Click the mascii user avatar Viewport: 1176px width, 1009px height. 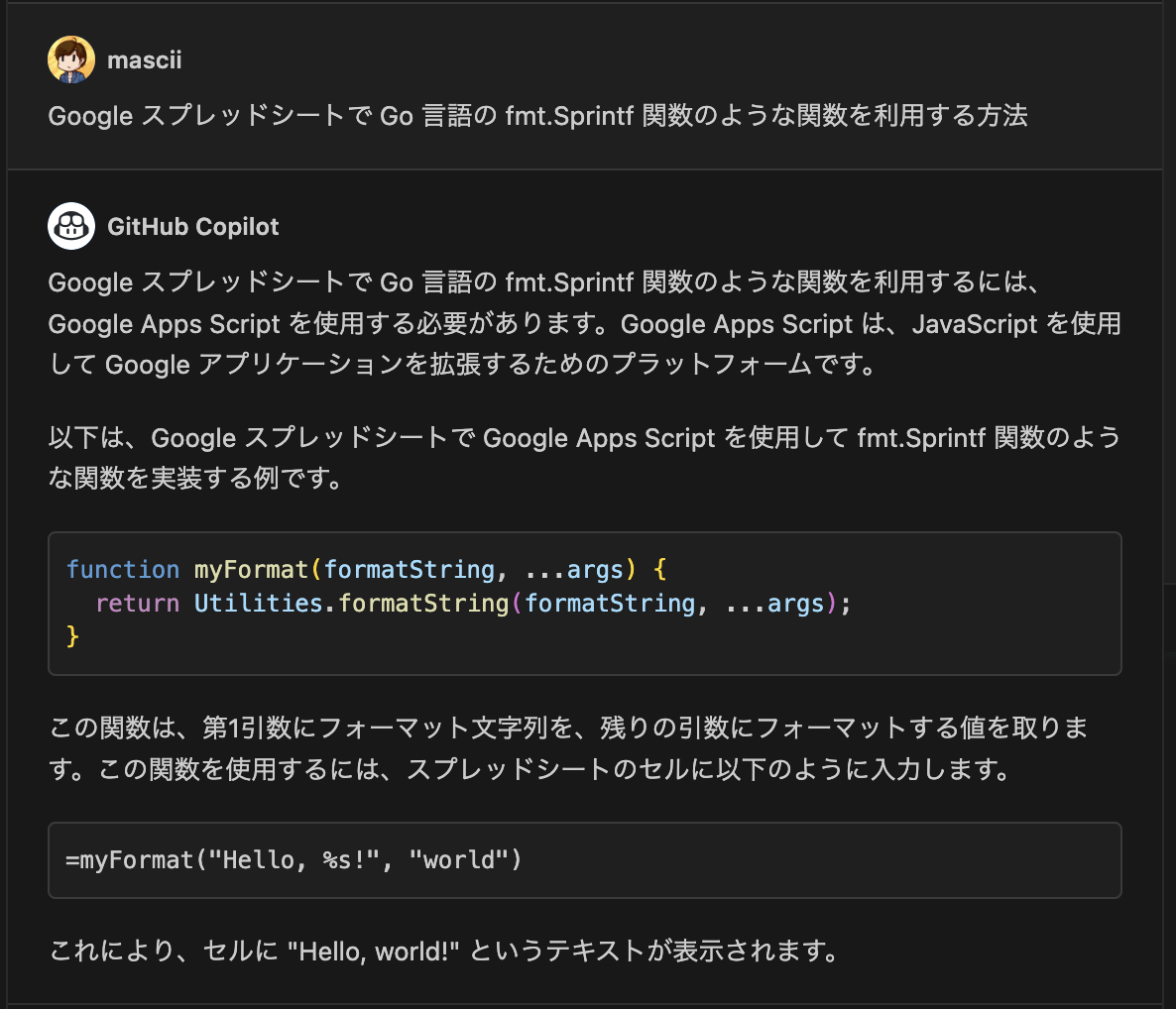pos(71,60)
